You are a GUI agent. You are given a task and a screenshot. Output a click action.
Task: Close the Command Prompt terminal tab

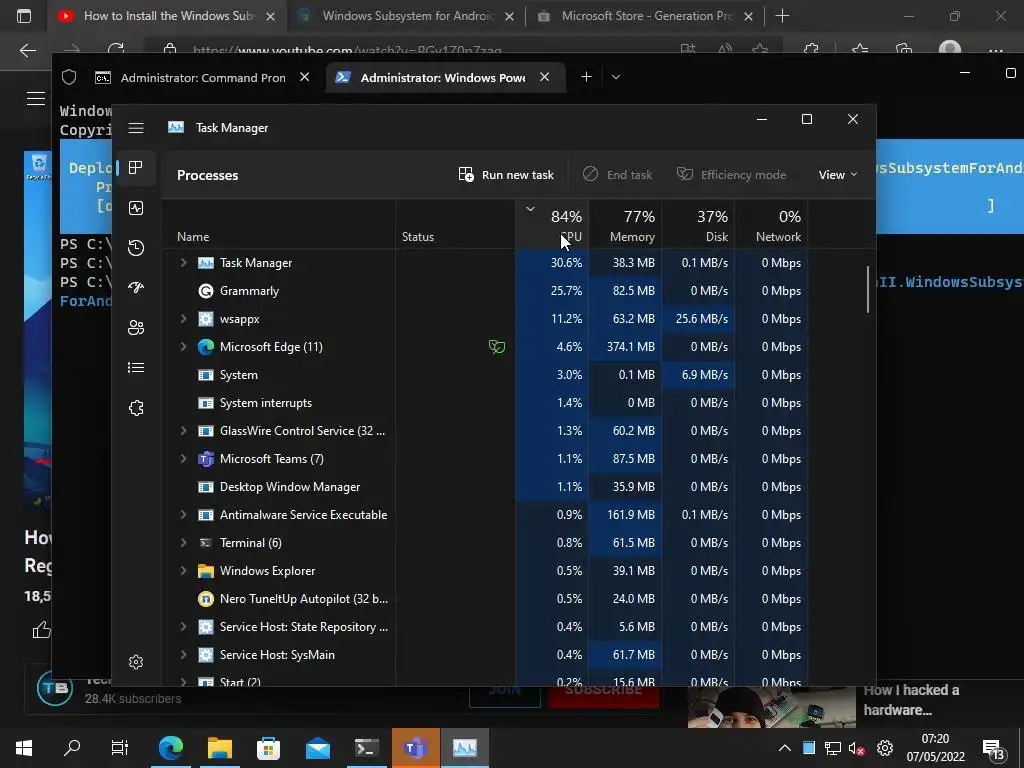304,77
